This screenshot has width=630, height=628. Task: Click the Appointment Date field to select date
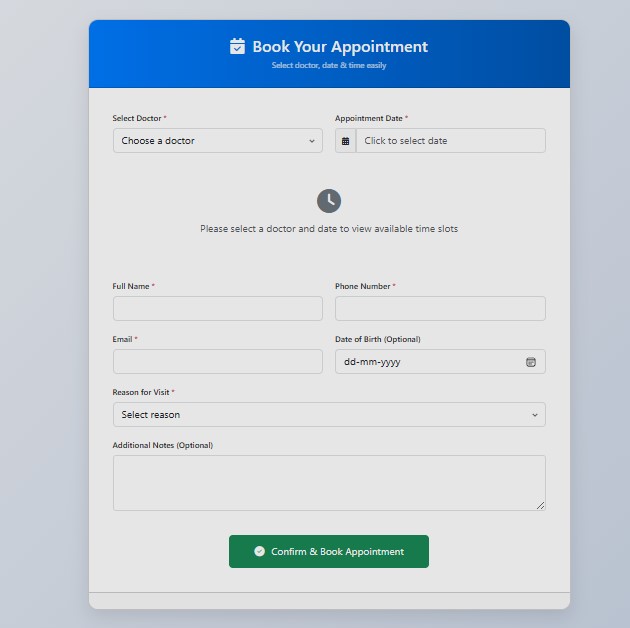pos(451,141)
